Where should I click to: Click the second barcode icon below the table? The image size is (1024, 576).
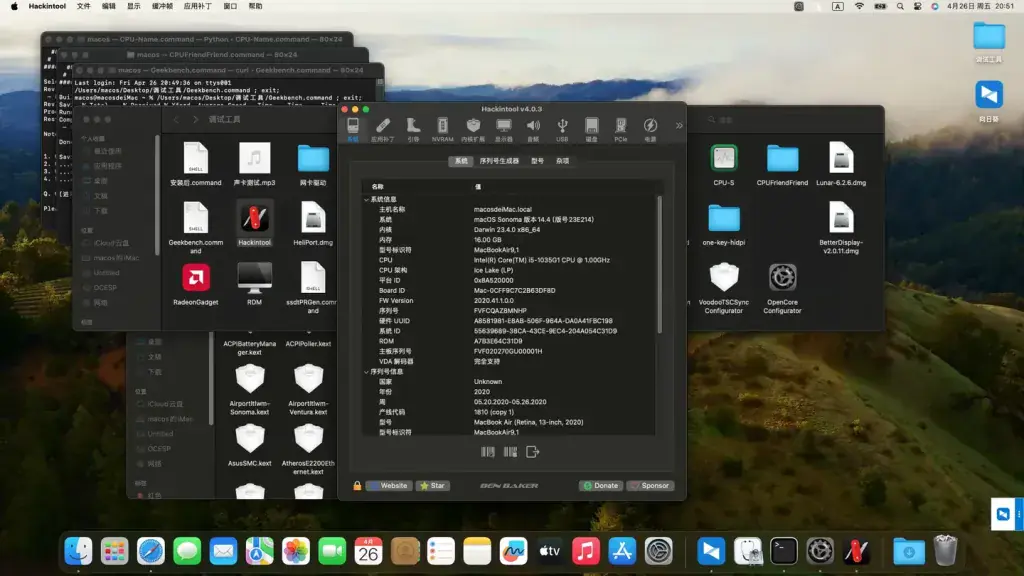click(x=510, y=452)
